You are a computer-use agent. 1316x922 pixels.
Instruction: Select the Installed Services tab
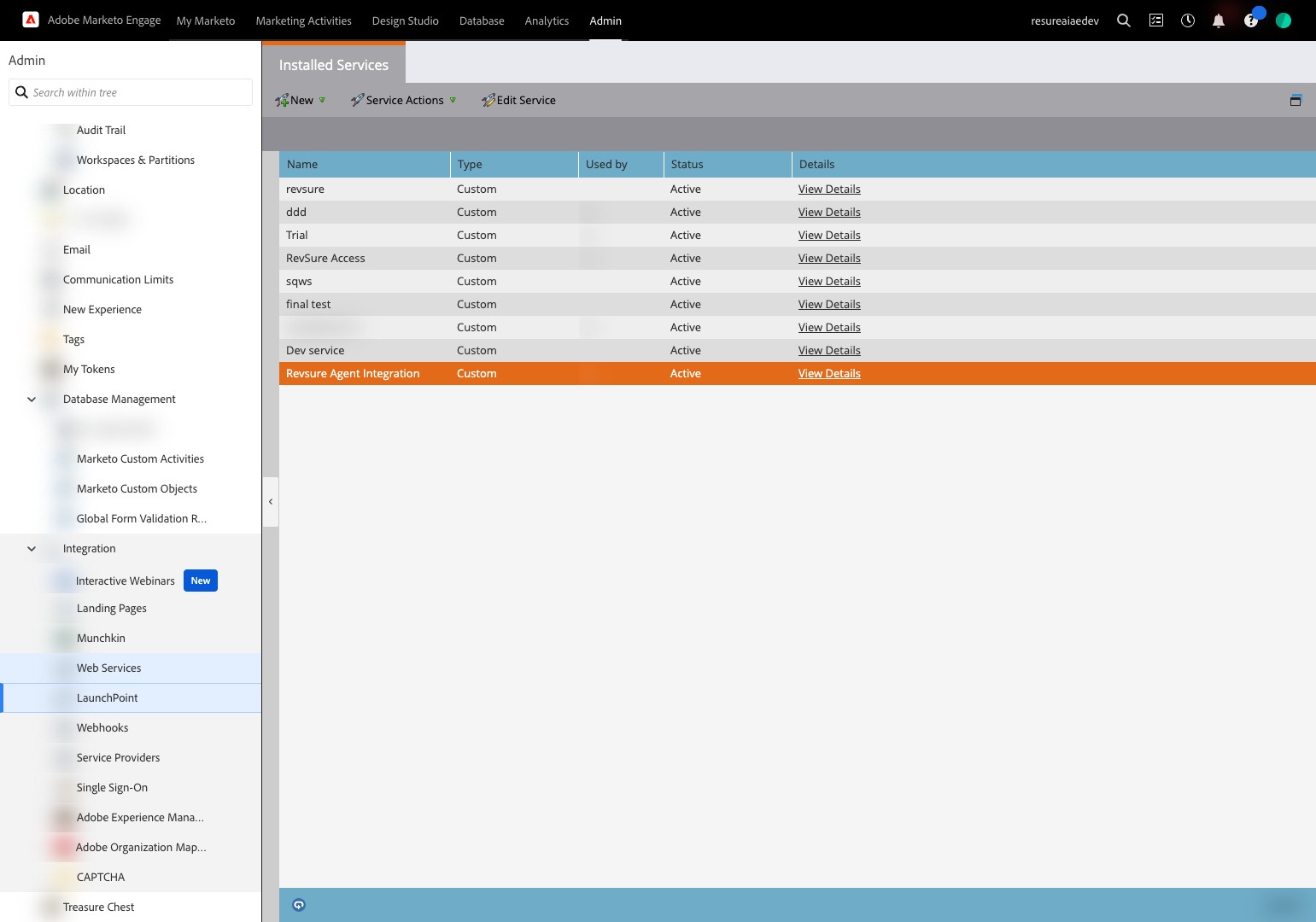coord(334,64)
